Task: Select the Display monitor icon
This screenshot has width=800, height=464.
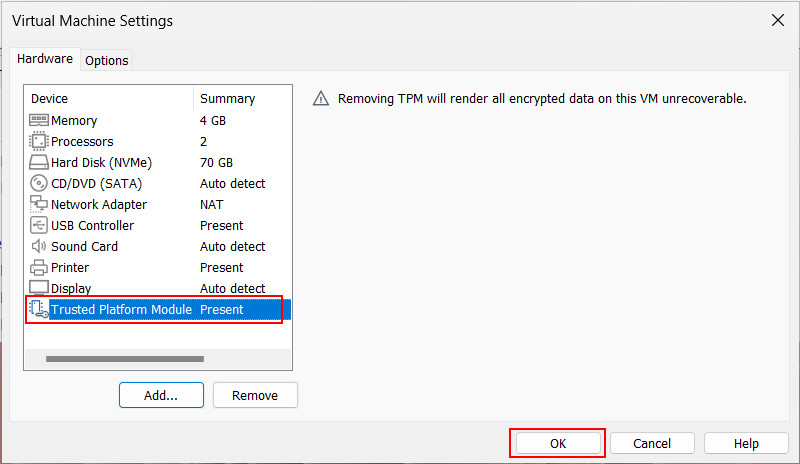Action: tap(39, 288)
